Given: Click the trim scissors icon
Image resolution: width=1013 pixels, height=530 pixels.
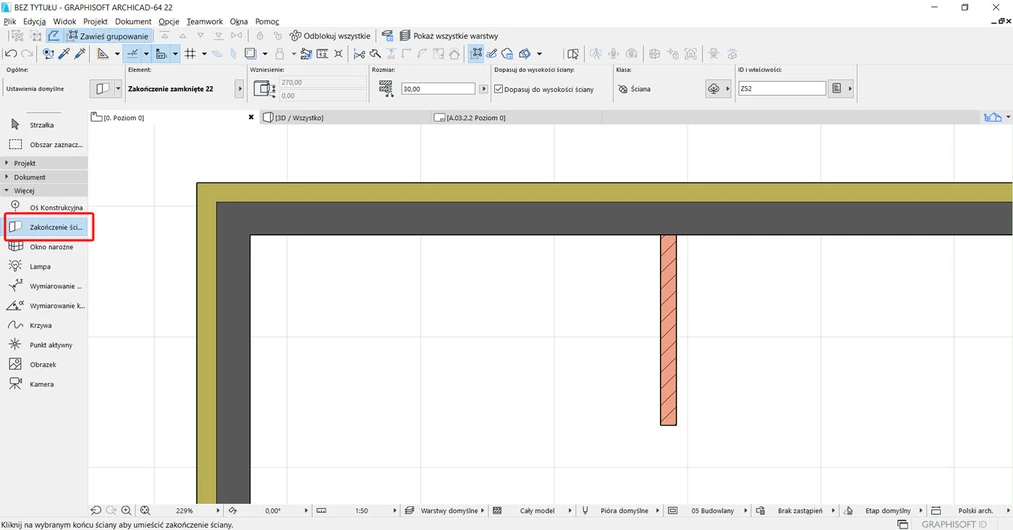Looking at the screenshot, I should [x=359, y=54].
